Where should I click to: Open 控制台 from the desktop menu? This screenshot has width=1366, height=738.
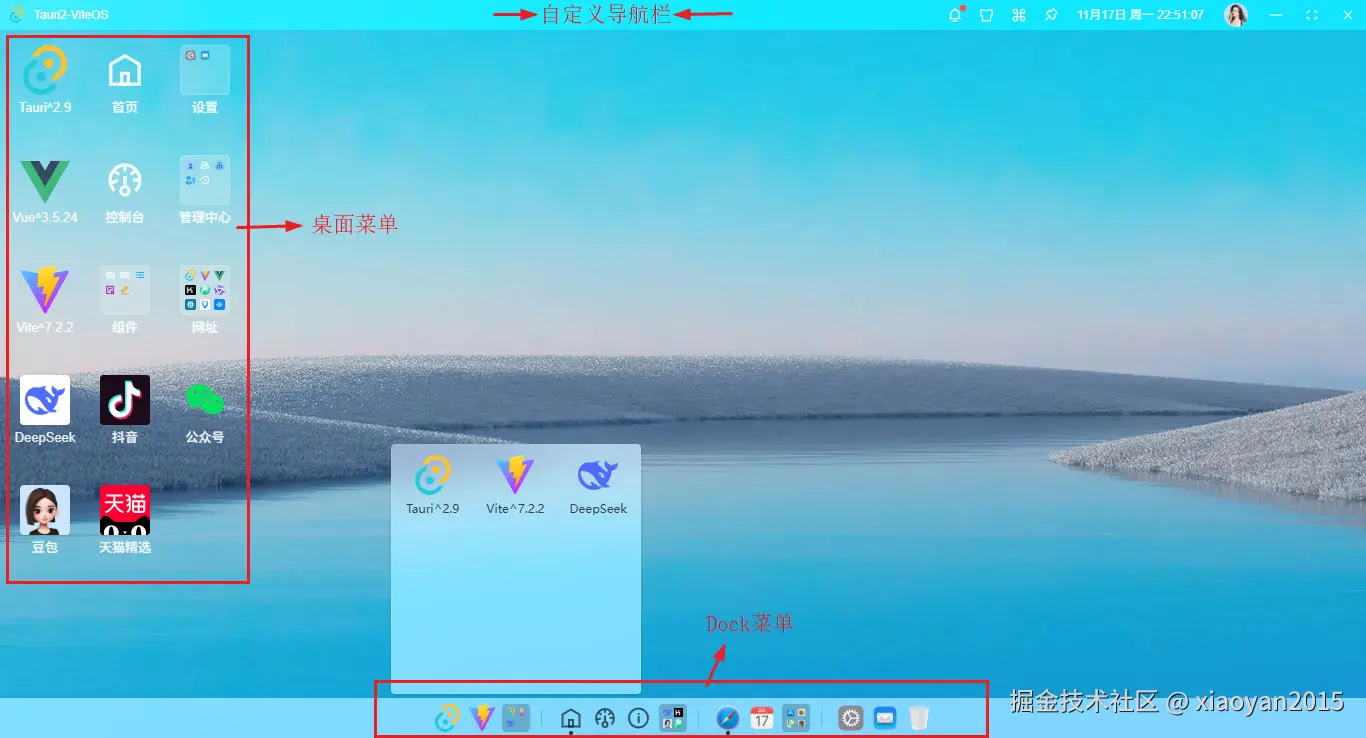[x=124, y=181]
